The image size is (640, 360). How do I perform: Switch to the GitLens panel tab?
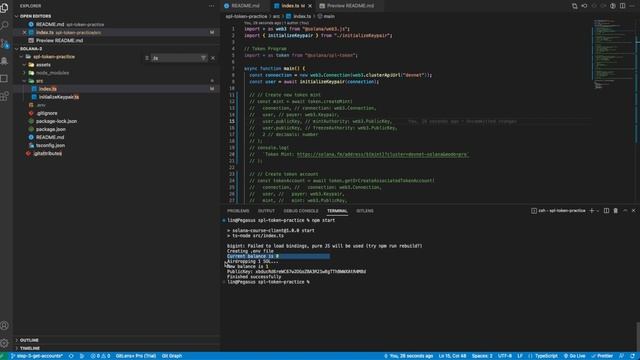tap(364, 211)
